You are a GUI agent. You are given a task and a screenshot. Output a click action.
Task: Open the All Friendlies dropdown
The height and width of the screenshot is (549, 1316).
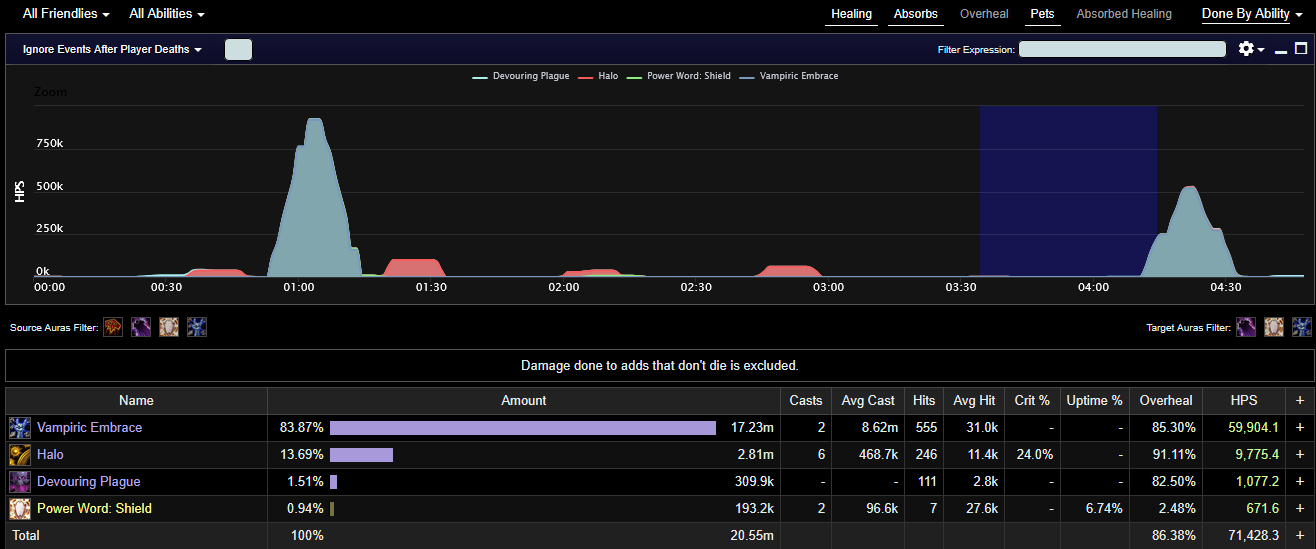(x=66, y=14)
